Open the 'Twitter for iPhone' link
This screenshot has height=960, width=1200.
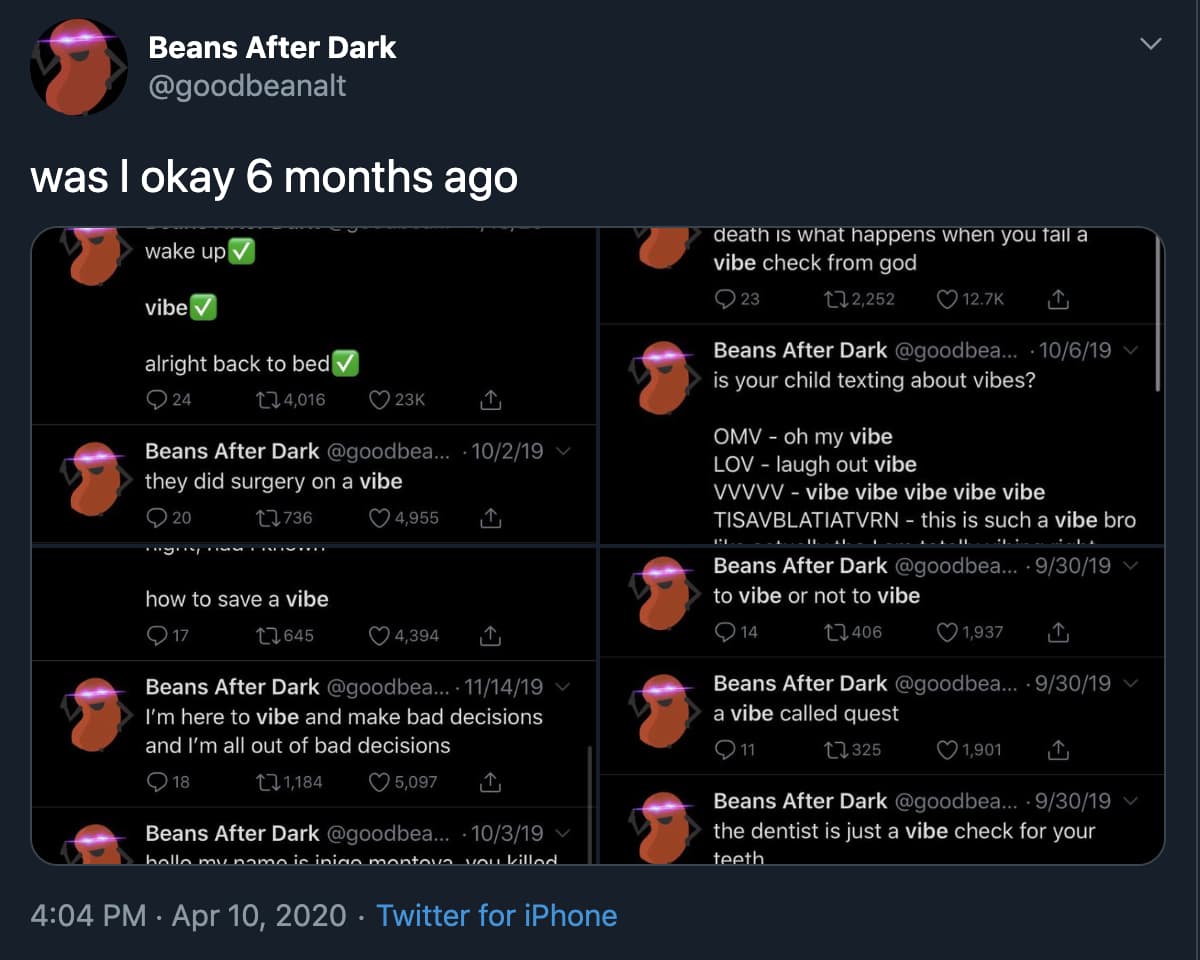tap(497, 915)
